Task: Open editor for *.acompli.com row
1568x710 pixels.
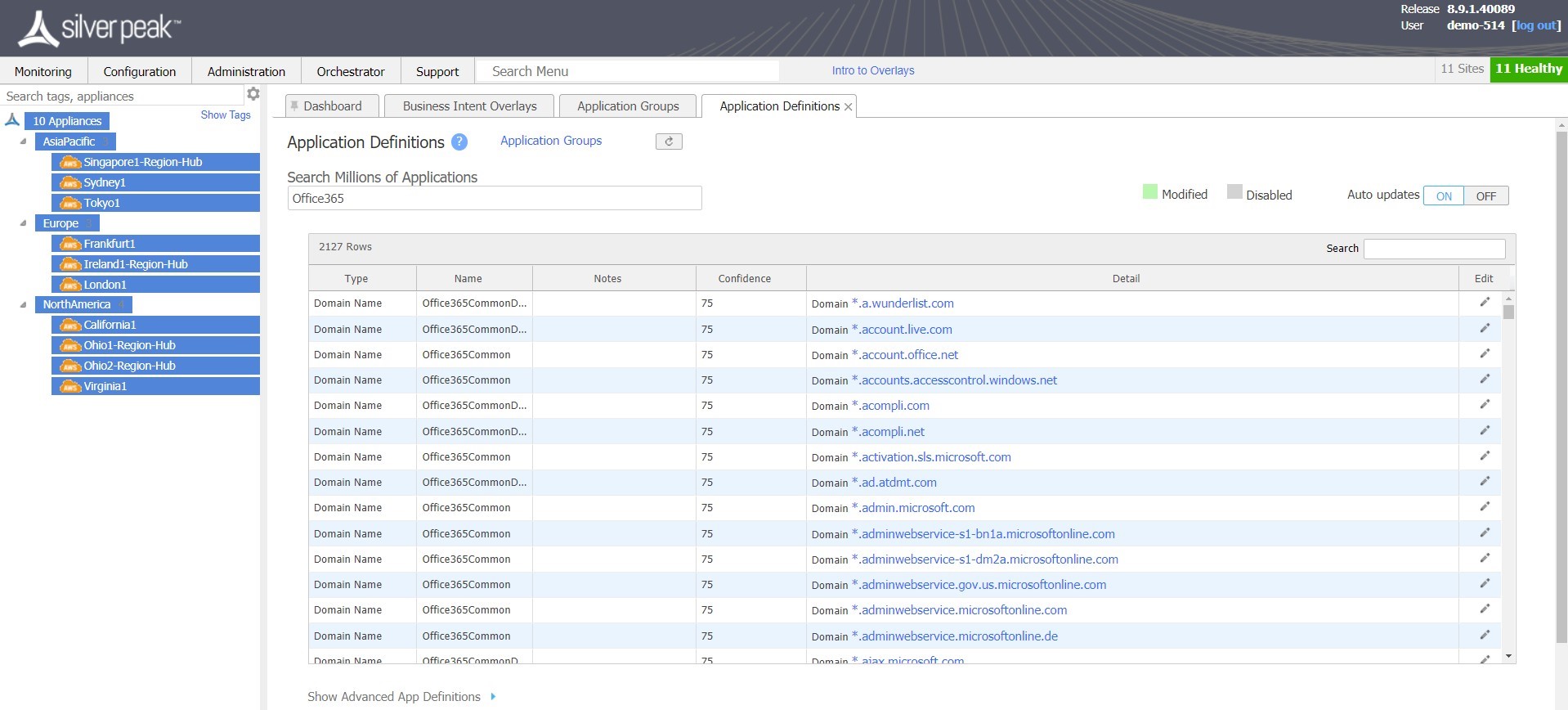Action: [1485, 405]
